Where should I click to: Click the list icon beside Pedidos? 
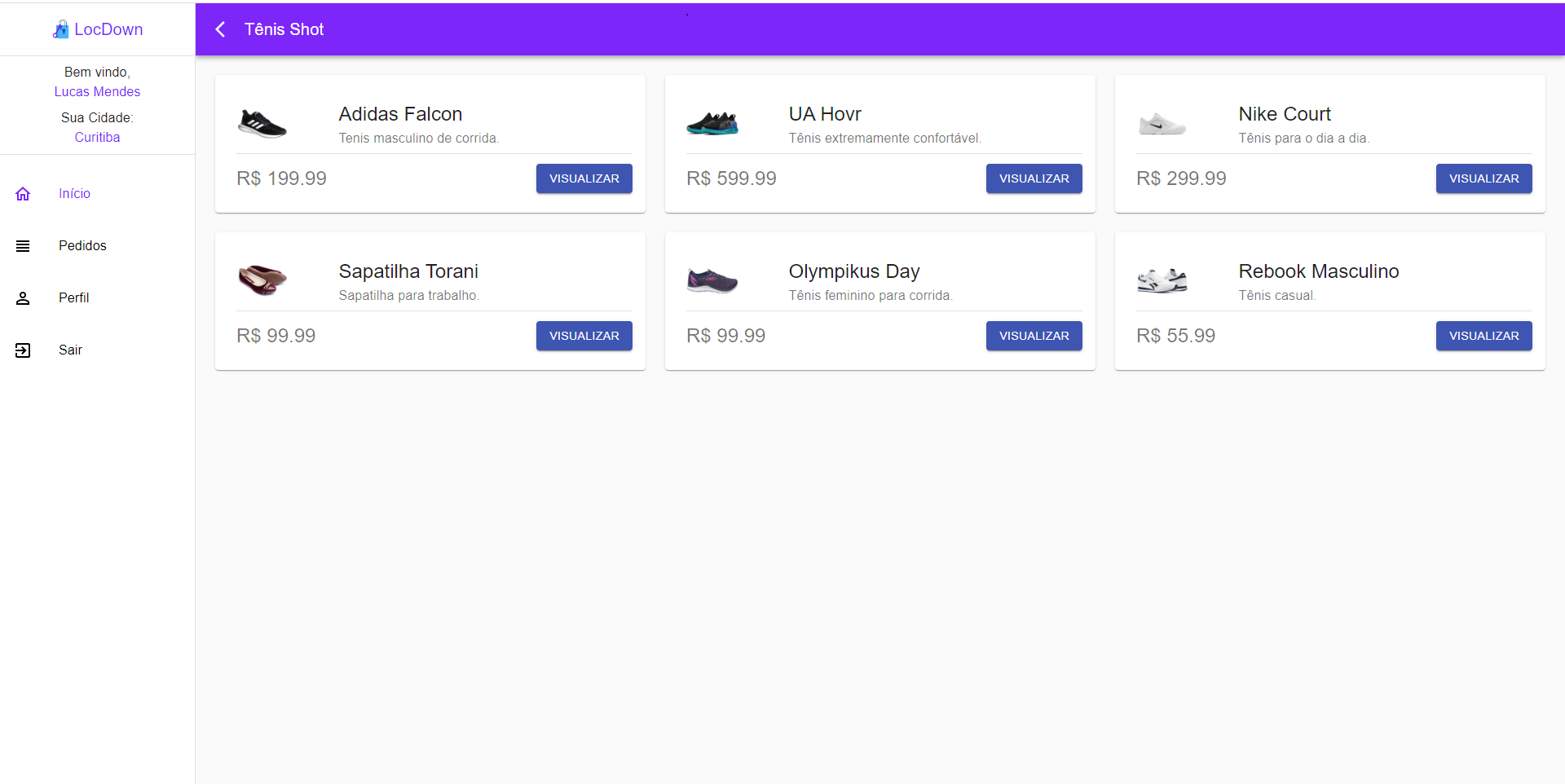[x=23, y=246]
